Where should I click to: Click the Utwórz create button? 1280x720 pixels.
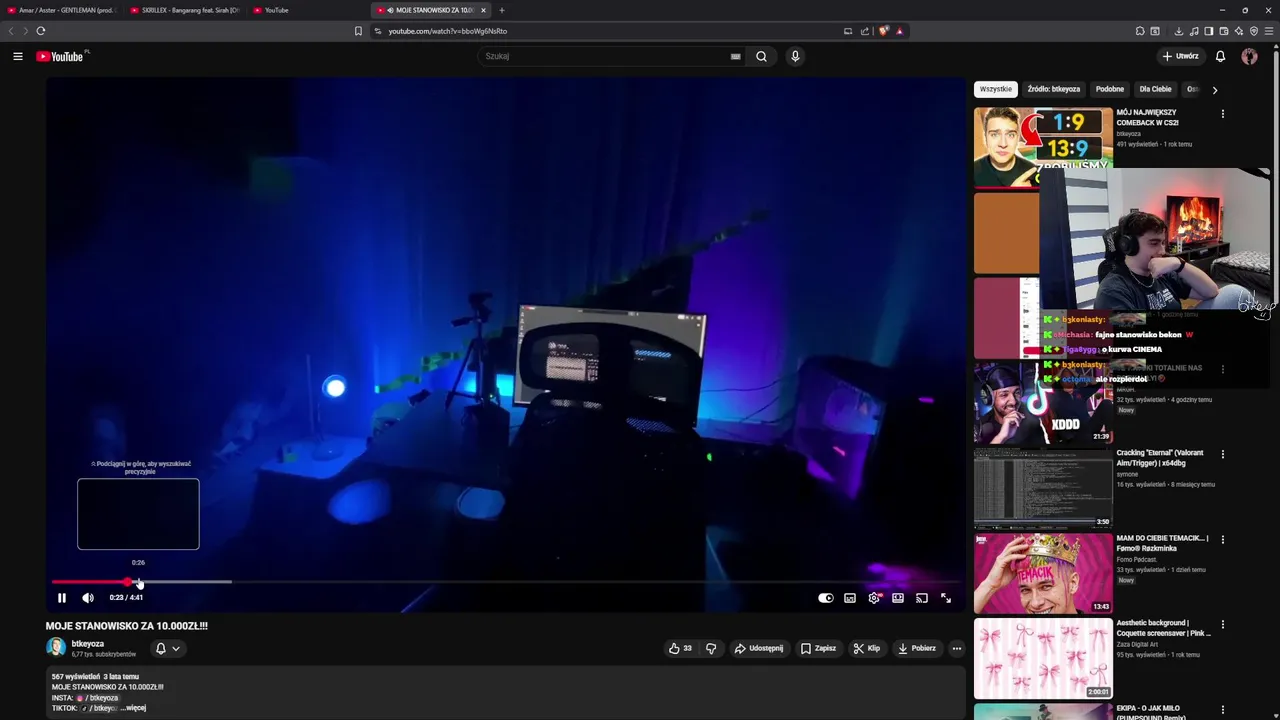(1180, 56)
